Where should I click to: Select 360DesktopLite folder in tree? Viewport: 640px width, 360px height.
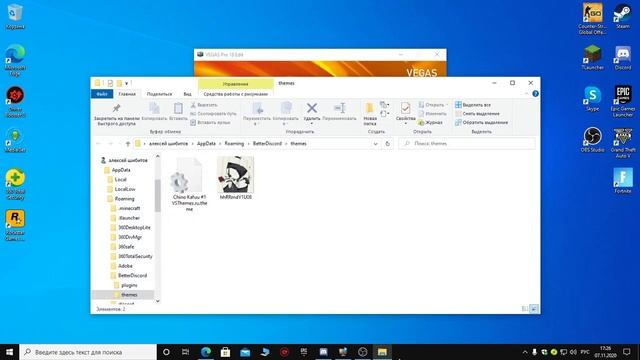point(134,227)
